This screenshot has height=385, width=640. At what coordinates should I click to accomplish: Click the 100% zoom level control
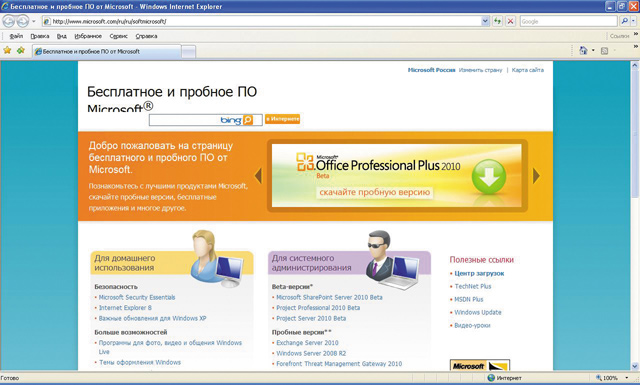607,378
